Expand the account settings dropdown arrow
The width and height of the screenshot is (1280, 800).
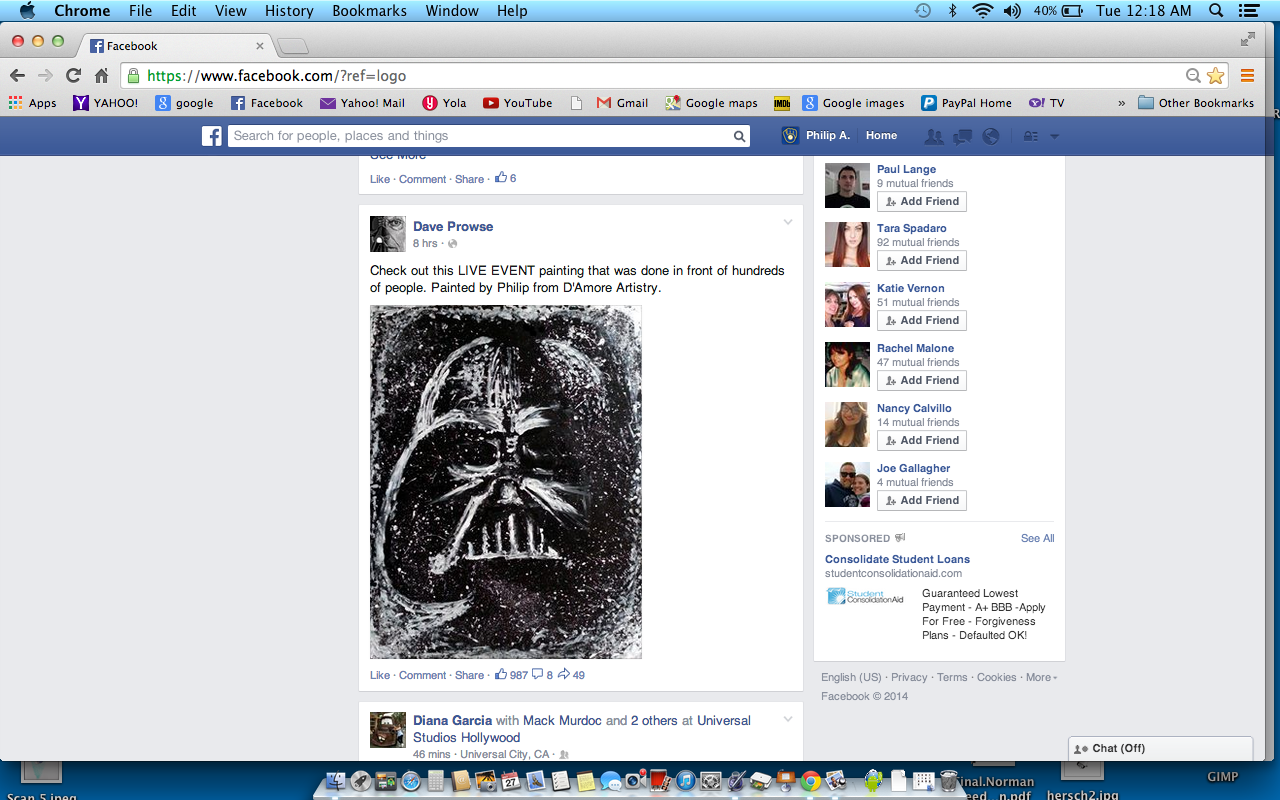(1054, 136)
